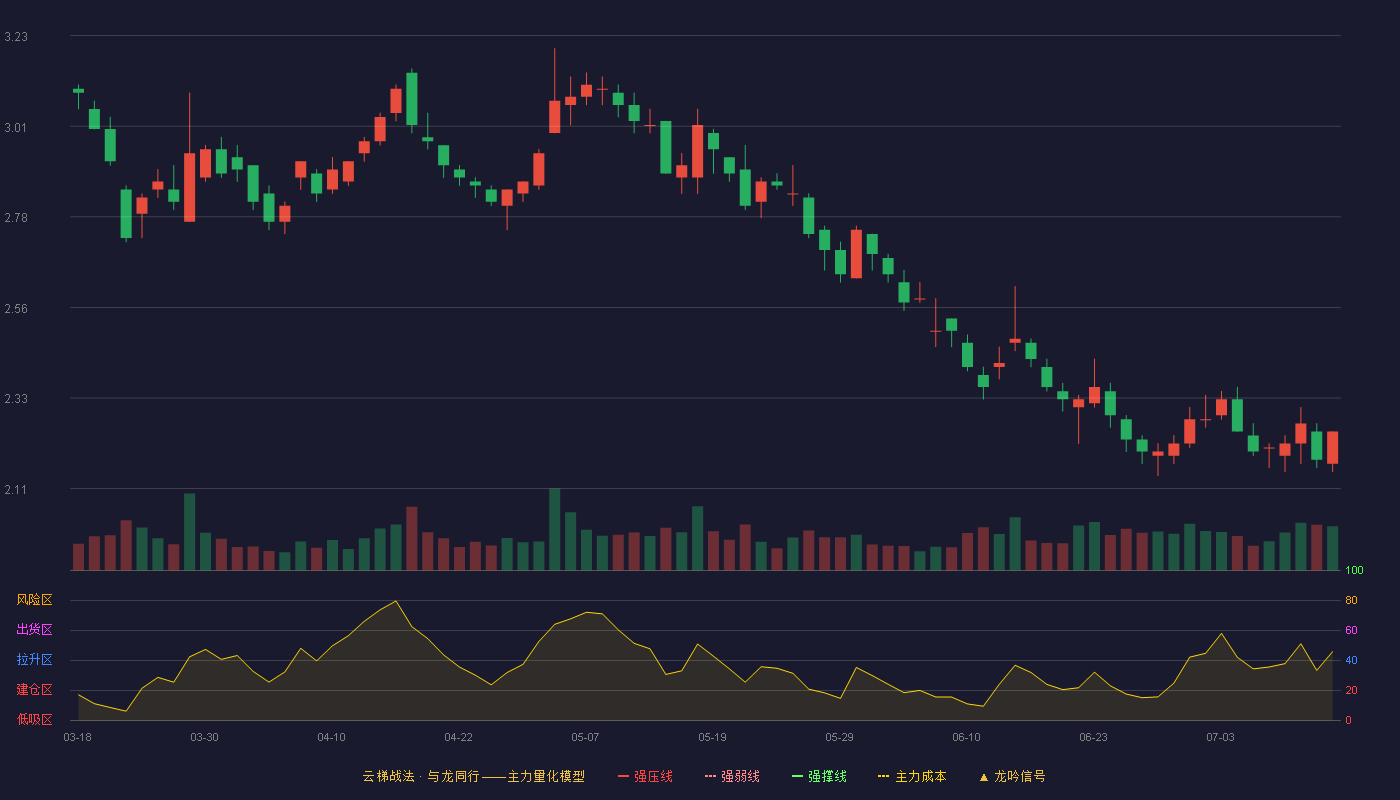Select the 低吸区 zone label
Viewport: 1400px width, 800px height.
(x=34, y=719)
